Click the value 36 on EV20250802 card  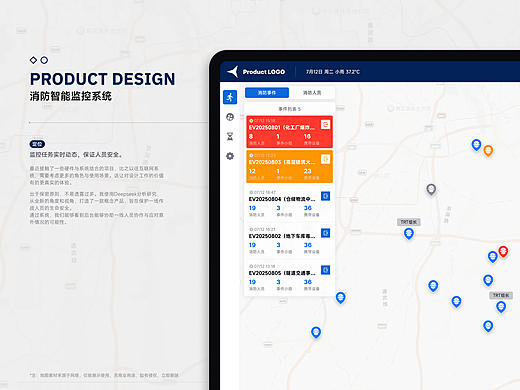click(x=307, y=245)
